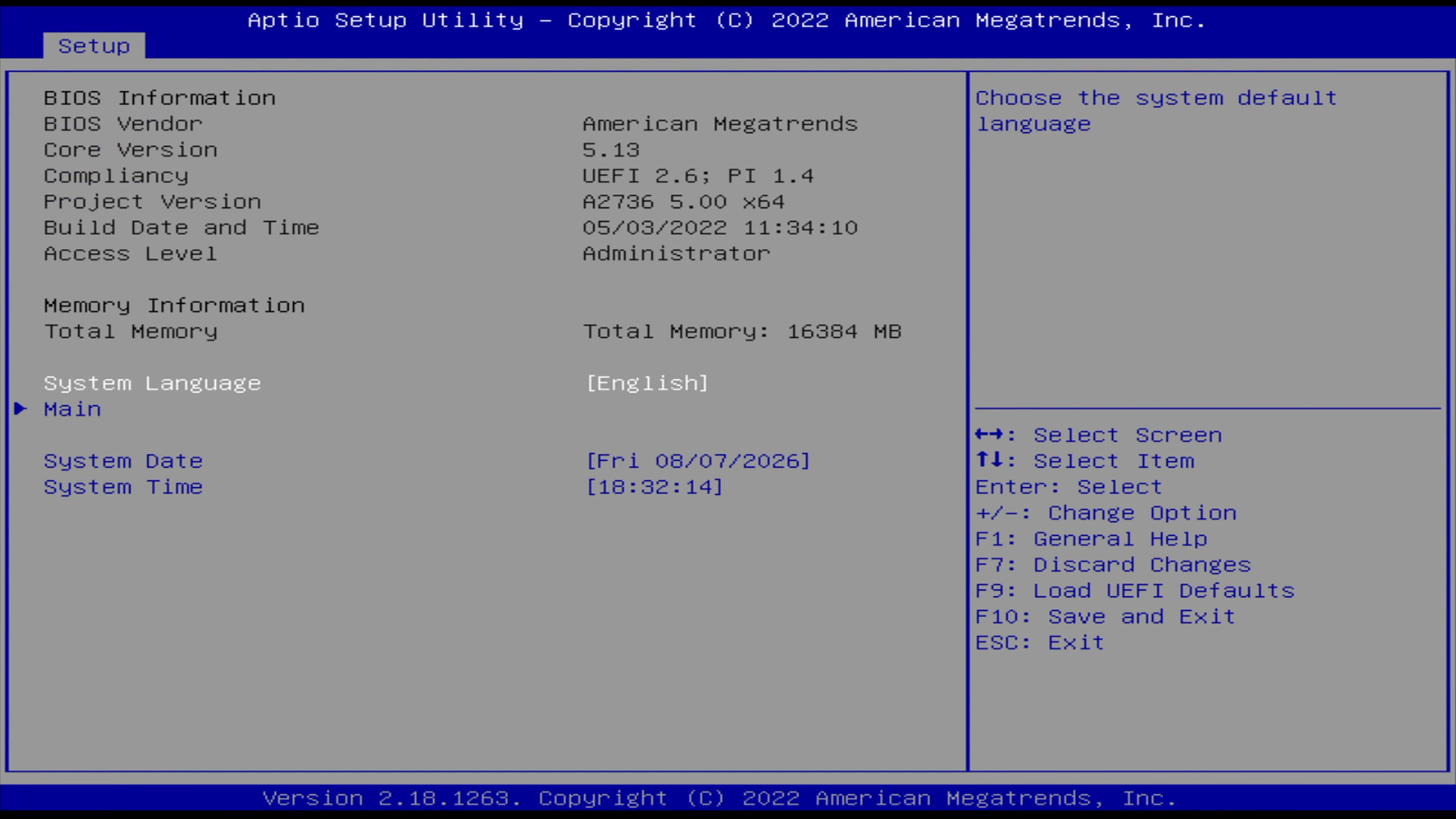Click the A2736 5.00 x64 value
Viewport: 1456px width, 819px height.
point(684,202)
